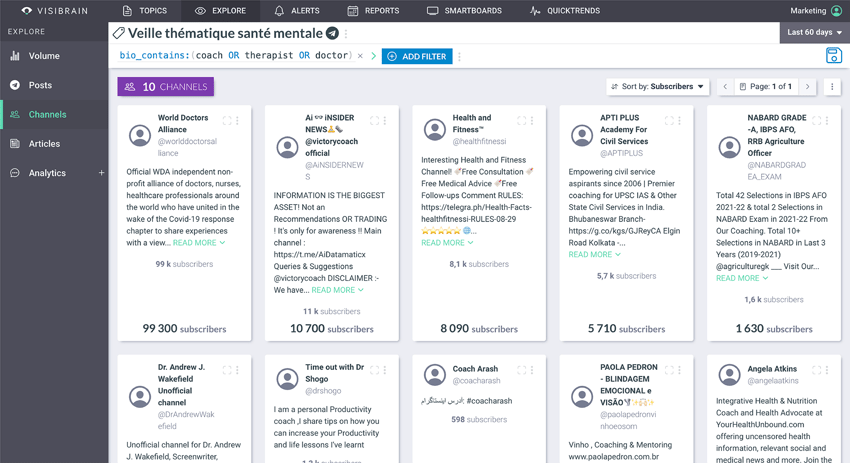Click the green arrow after the filter
Screen dimensions: 850x463
tap(373, 56)
